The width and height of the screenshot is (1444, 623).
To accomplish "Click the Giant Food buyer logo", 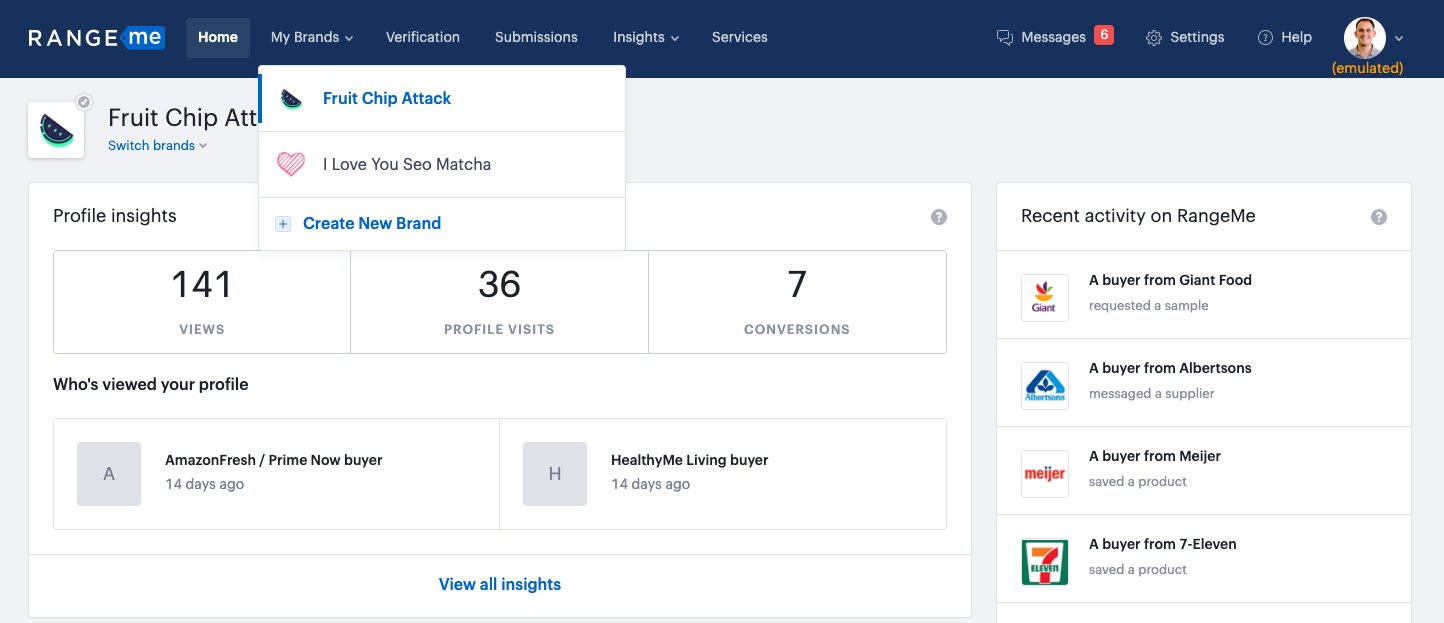I will tap(1044, 298).
